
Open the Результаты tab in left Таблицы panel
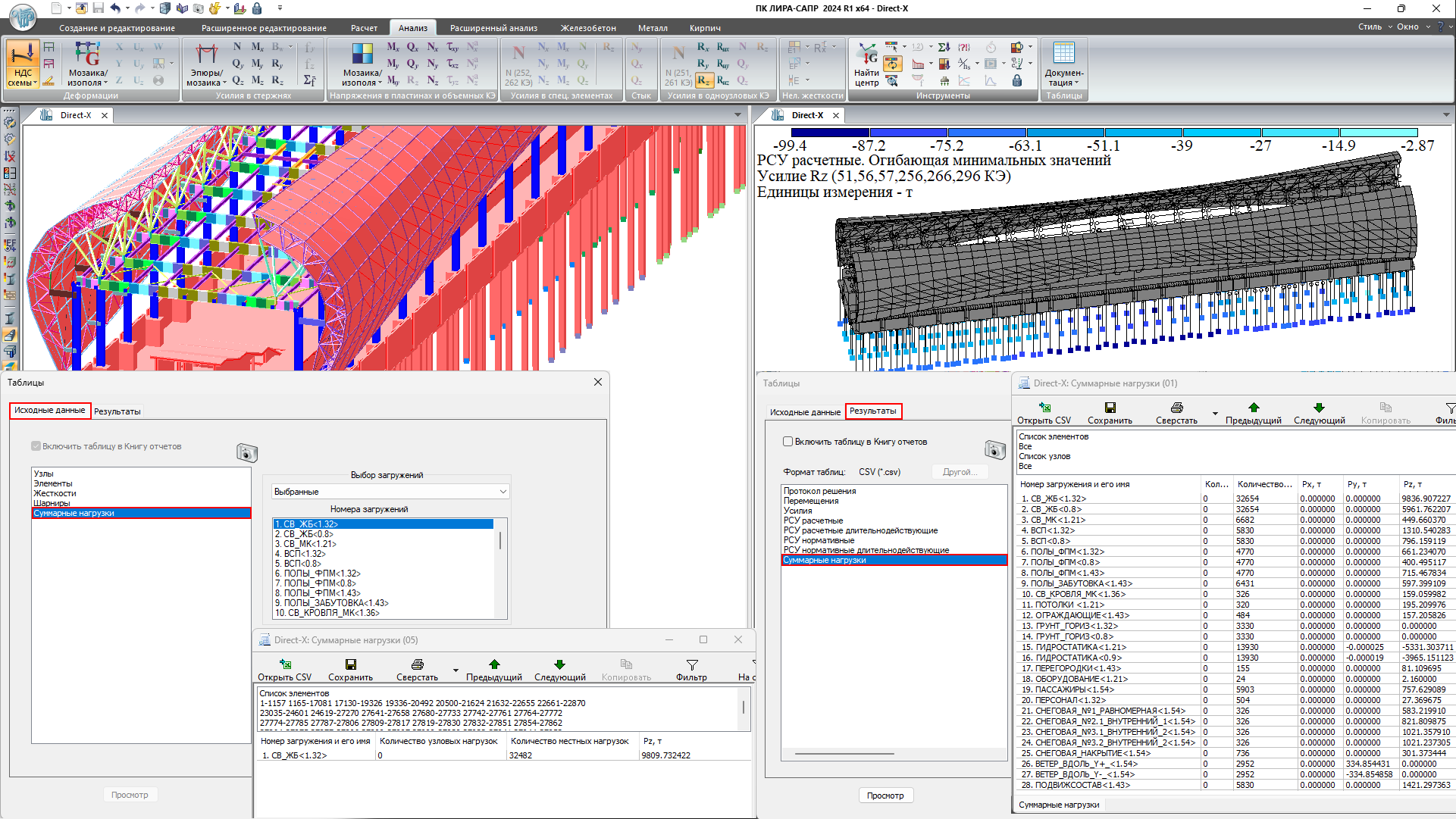(x=117, y=411)
